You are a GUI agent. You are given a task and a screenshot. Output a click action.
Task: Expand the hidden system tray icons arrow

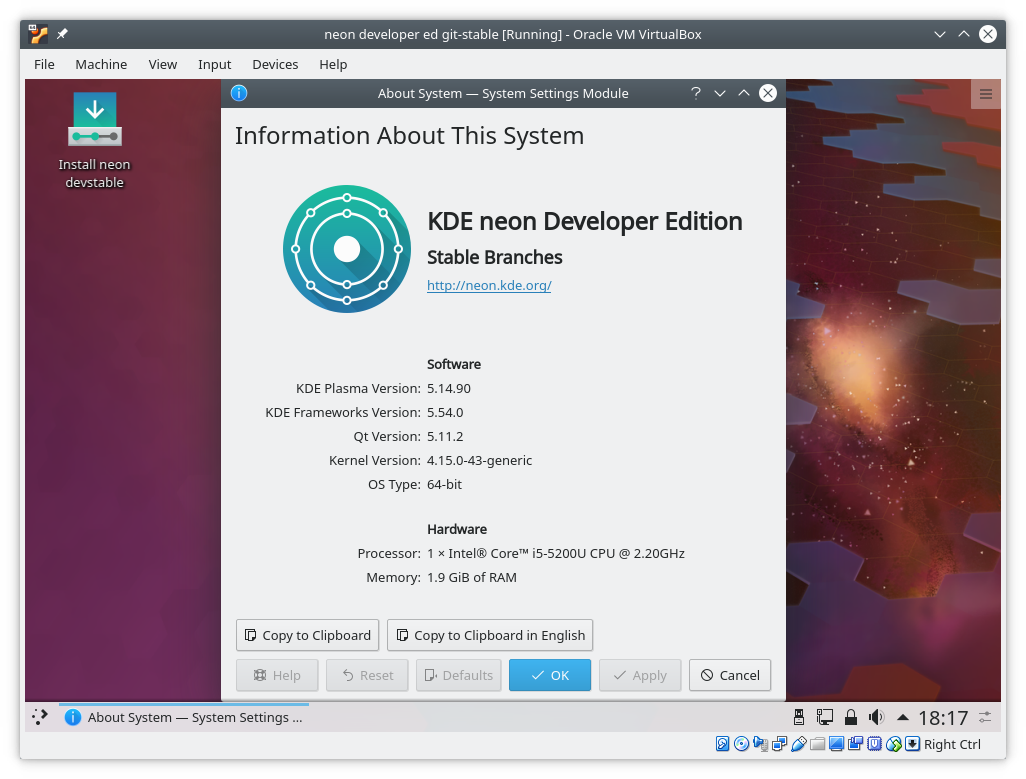tap(903, 717)
